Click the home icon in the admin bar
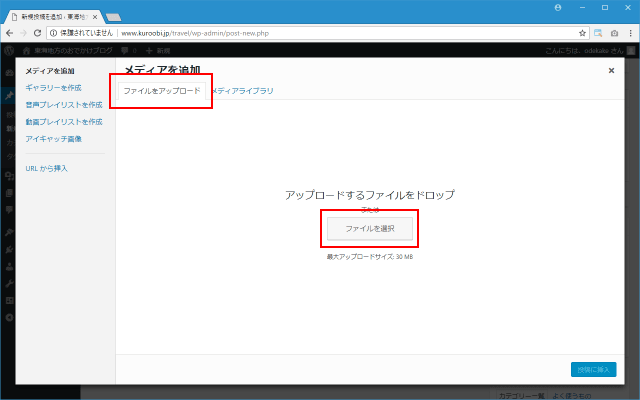Screen dimensions: 640x400 [27, 51]
